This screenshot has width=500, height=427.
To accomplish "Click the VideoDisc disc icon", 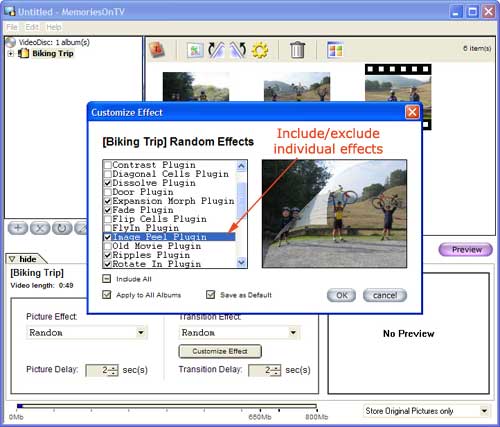I will (11, 42).
